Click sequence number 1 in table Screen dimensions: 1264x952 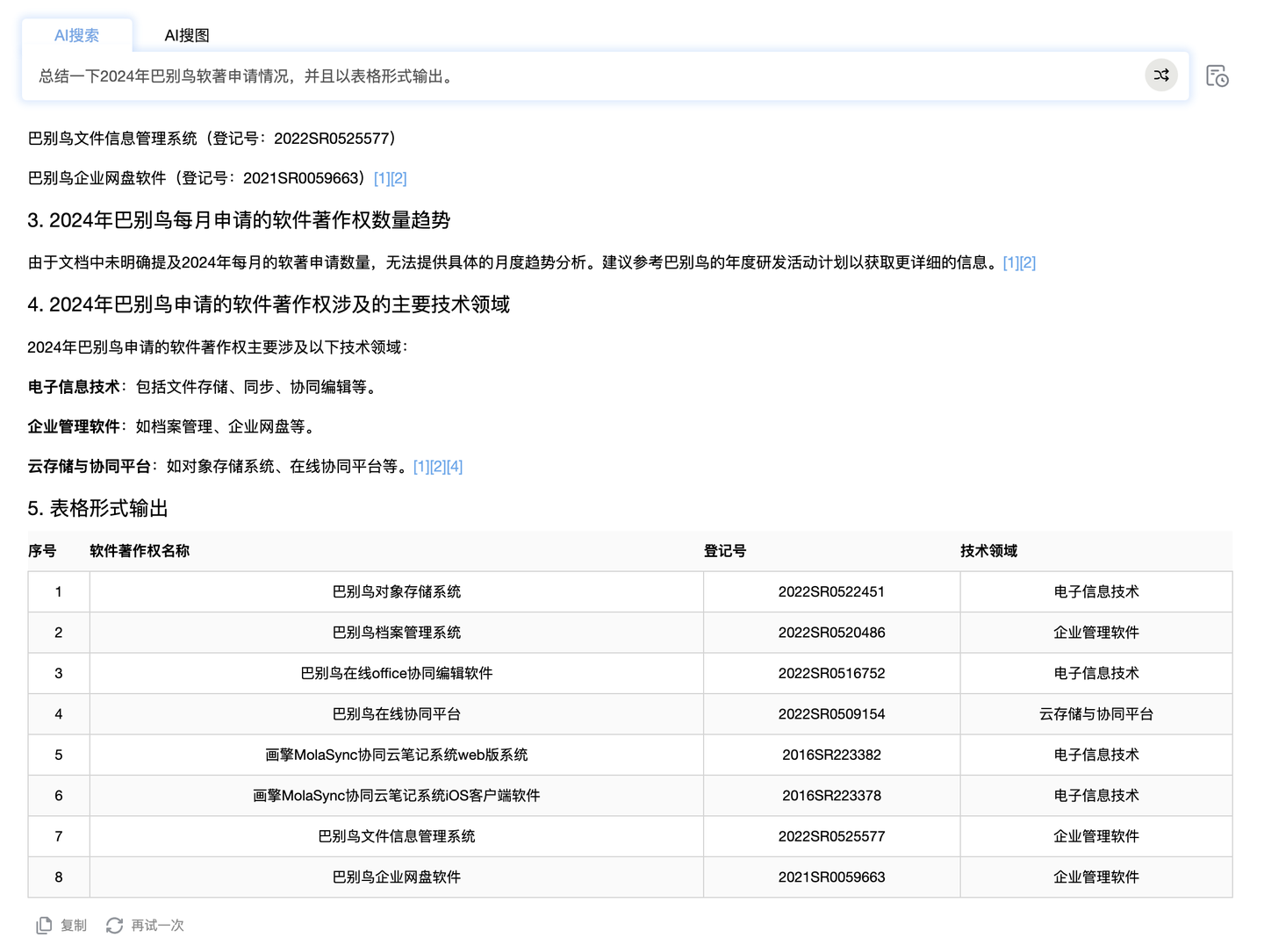(59, 591)
